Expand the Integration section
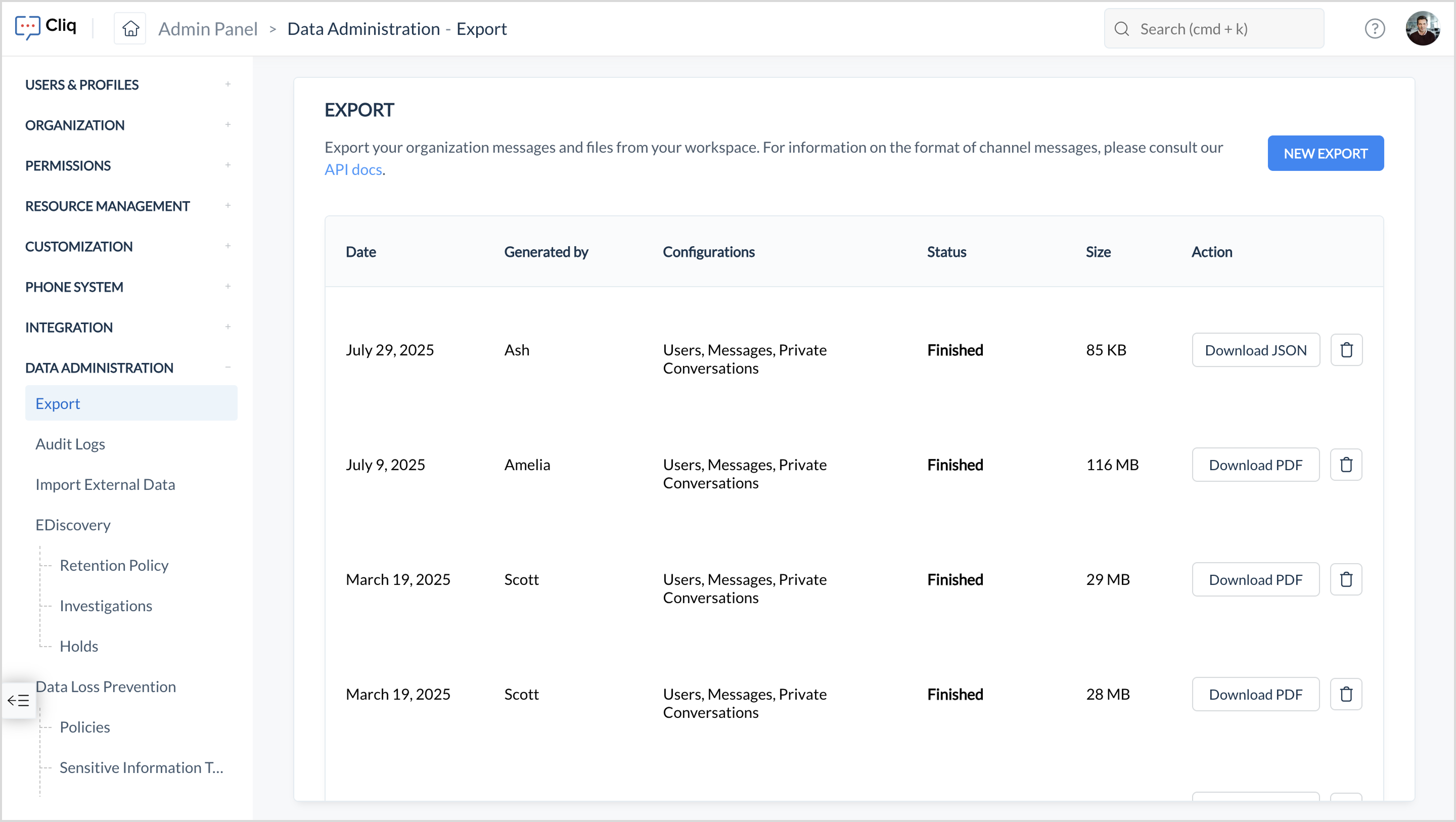This screenshot has width=1456, height=822. pos(228,327)
